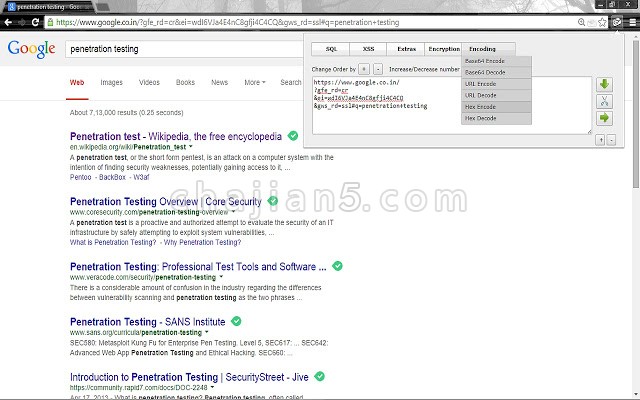This screenshot has width=640, height=400.
Task: Click the BackBox sublink
Action: click(112, 177)
